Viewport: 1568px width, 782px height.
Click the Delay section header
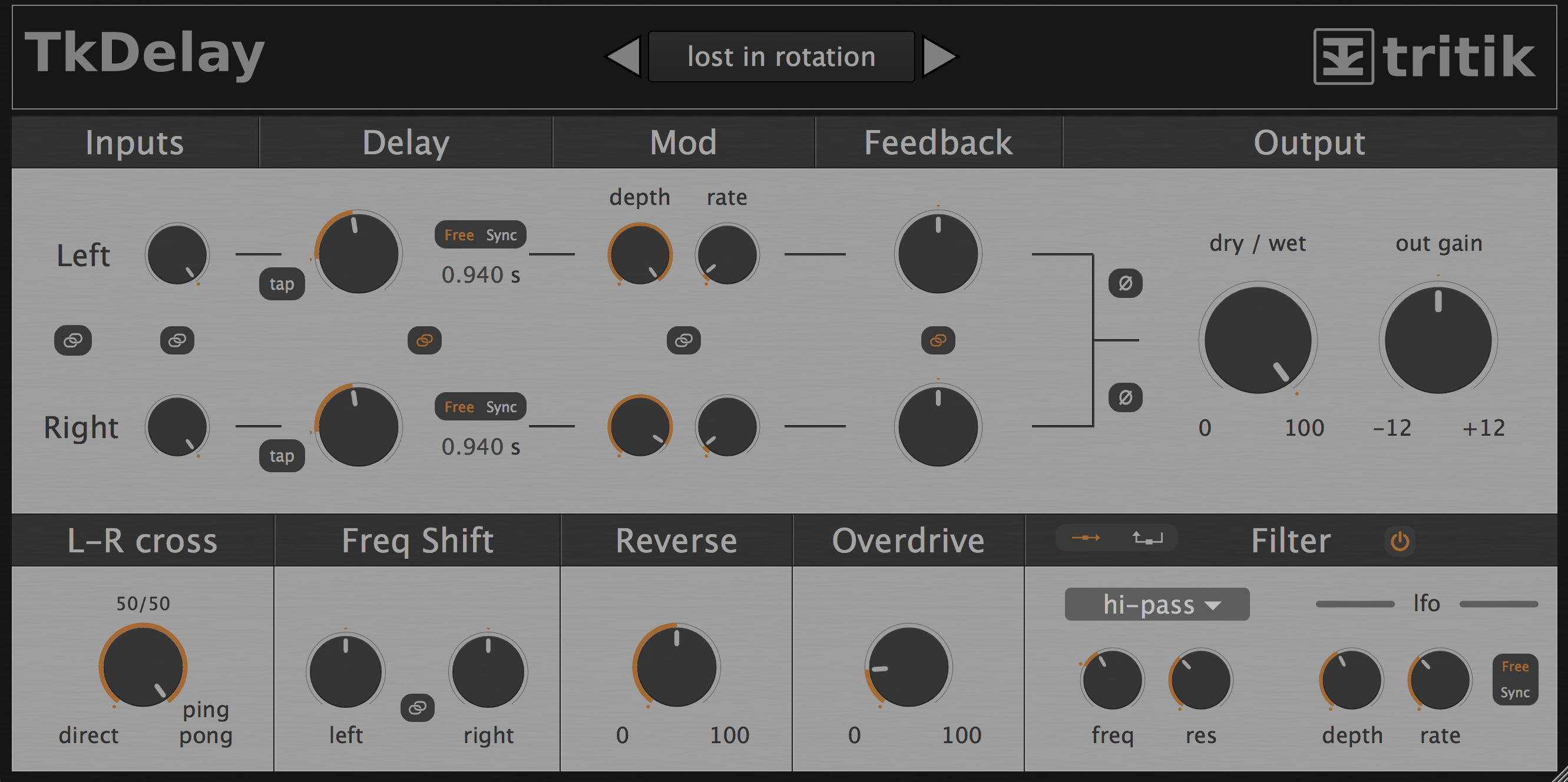pos(406,143)
